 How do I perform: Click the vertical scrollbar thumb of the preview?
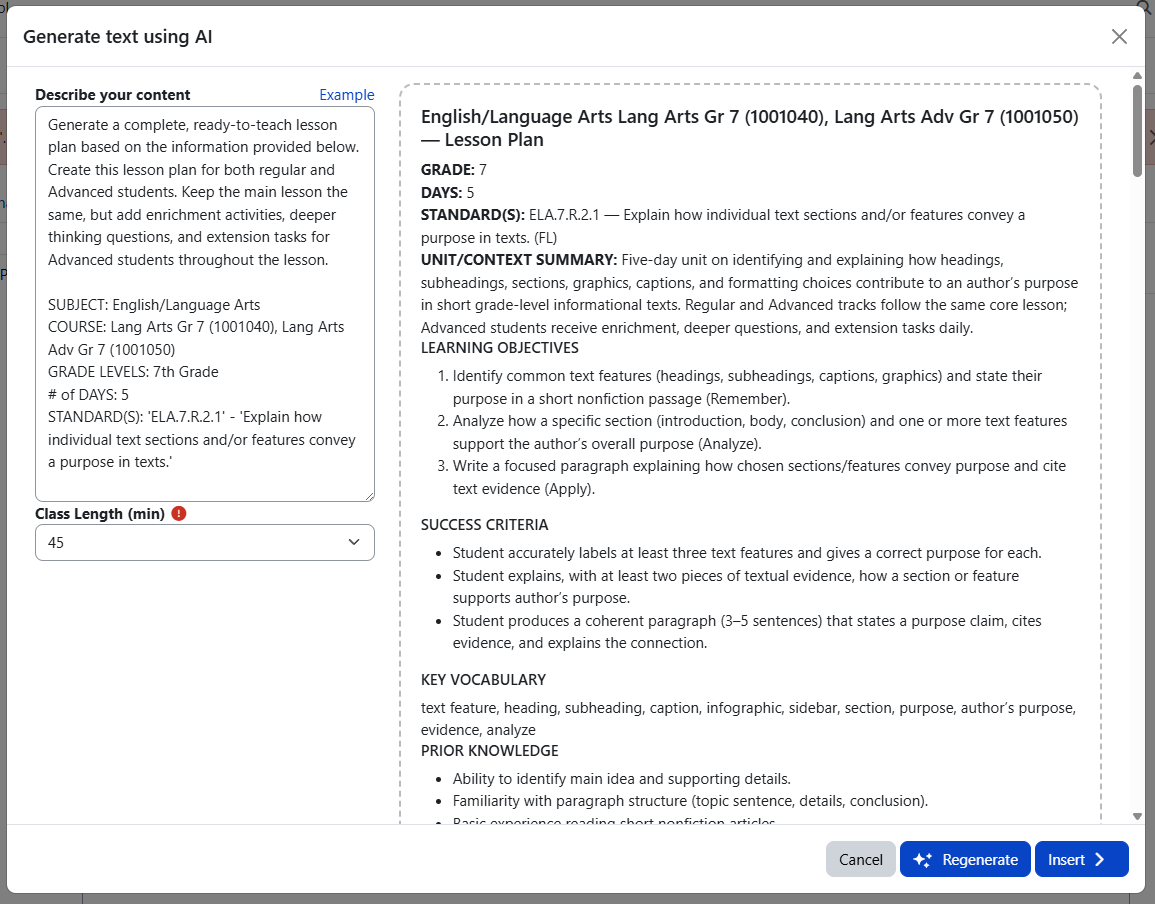pyautogui.click(x=1137, y=130)
